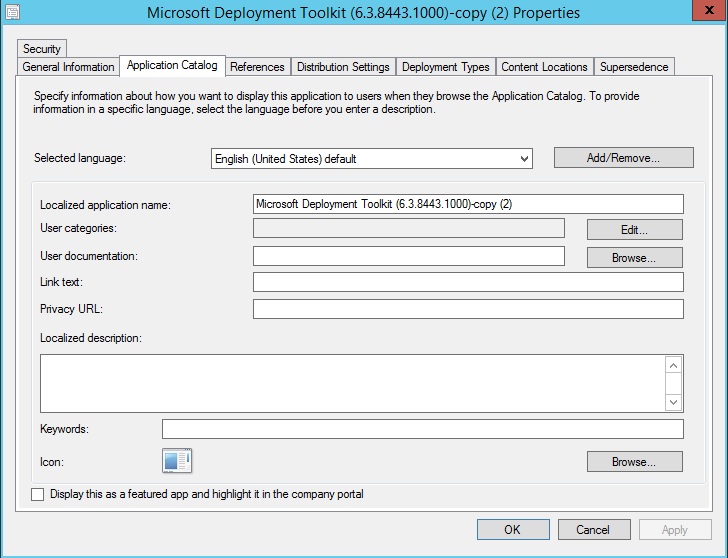The width and height of the screenshot is (728, 558).
Task: Click the Add/Remove language button
Action: pyautogui.click(x=623, y=158)
